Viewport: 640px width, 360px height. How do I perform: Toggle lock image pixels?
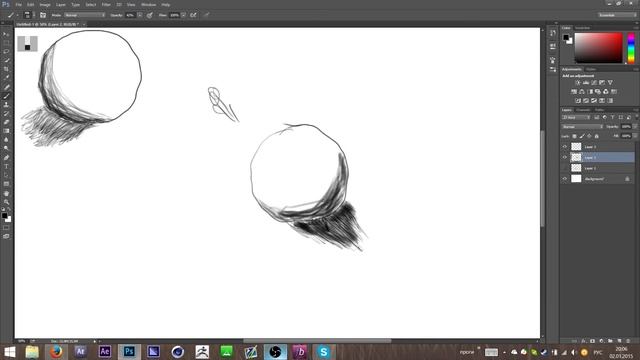582,136
